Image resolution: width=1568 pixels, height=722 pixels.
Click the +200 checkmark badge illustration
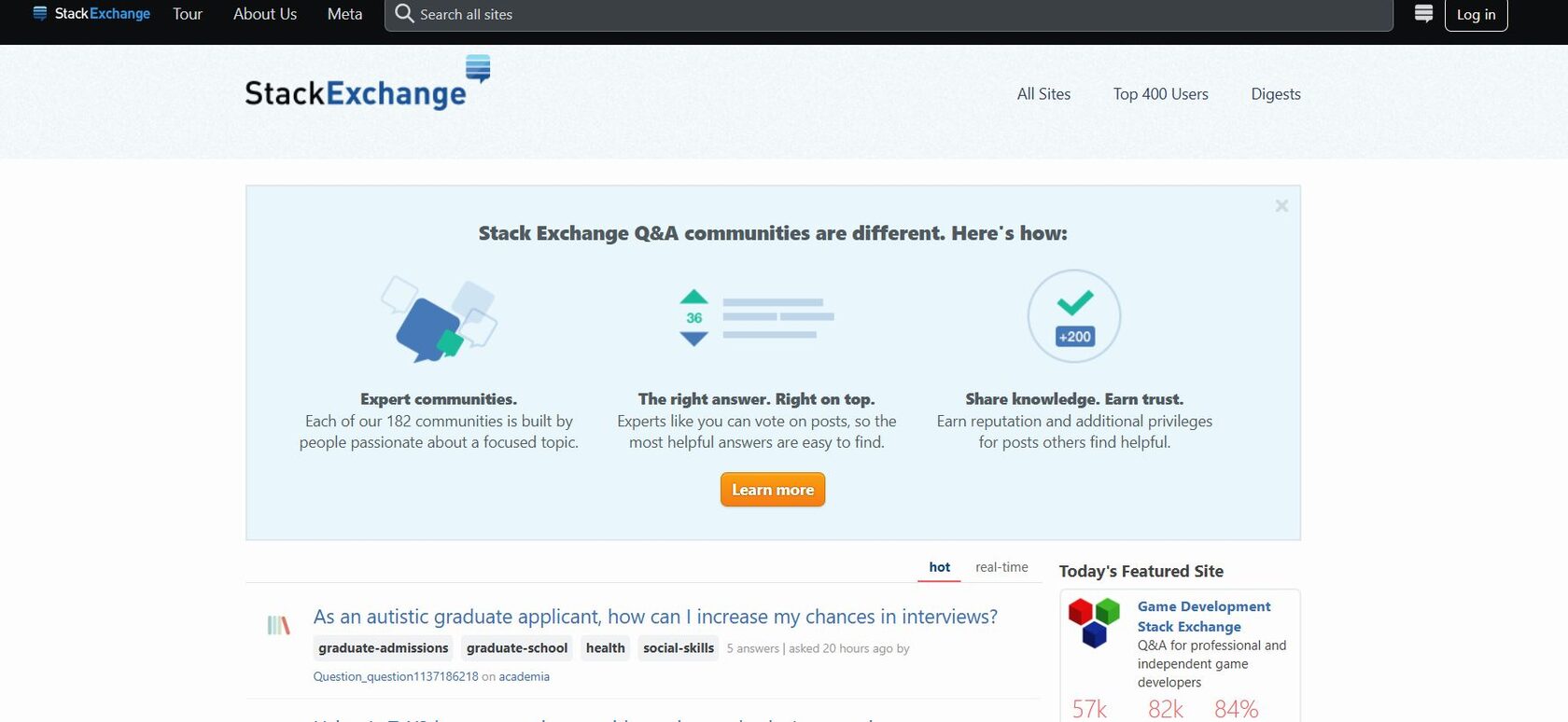(x=1074, y=316)
